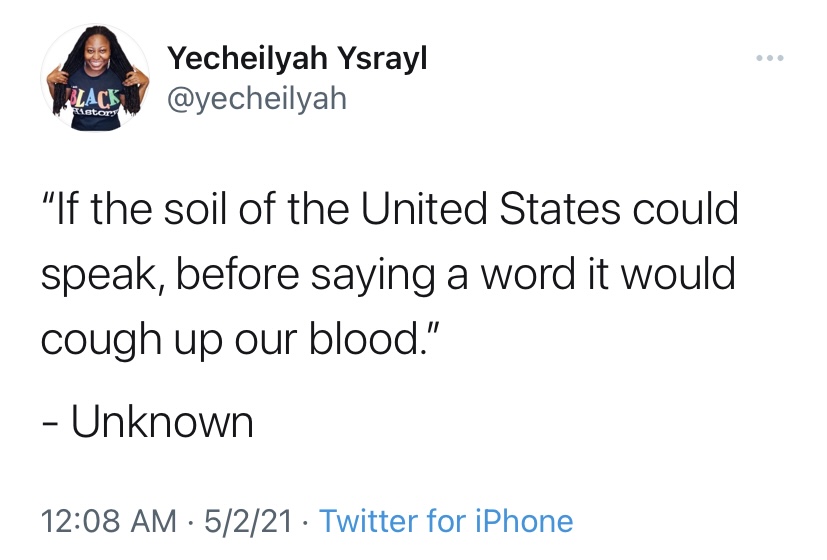Open the Twitter for iPhone source link
The height and width of the screenshot is (560, 827).
coord(446,520)
